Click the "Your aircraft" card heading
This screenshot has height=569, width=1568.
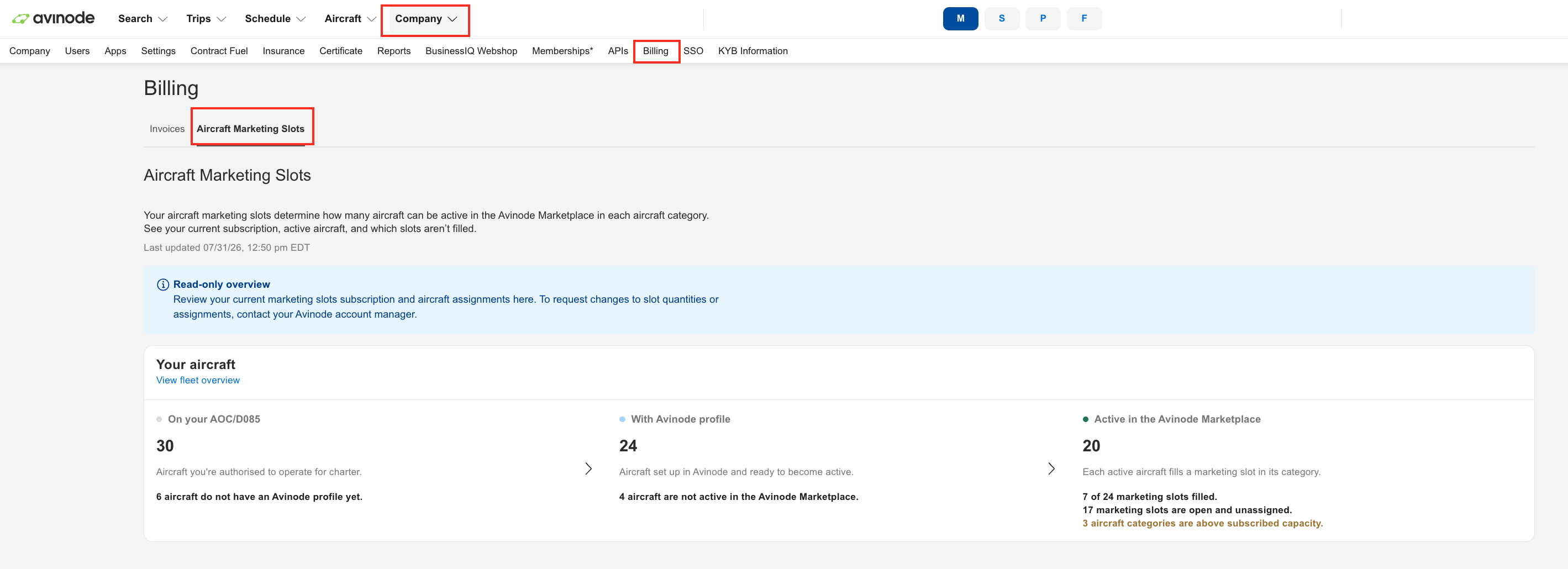pyautogui.click(x=196, y=365)
